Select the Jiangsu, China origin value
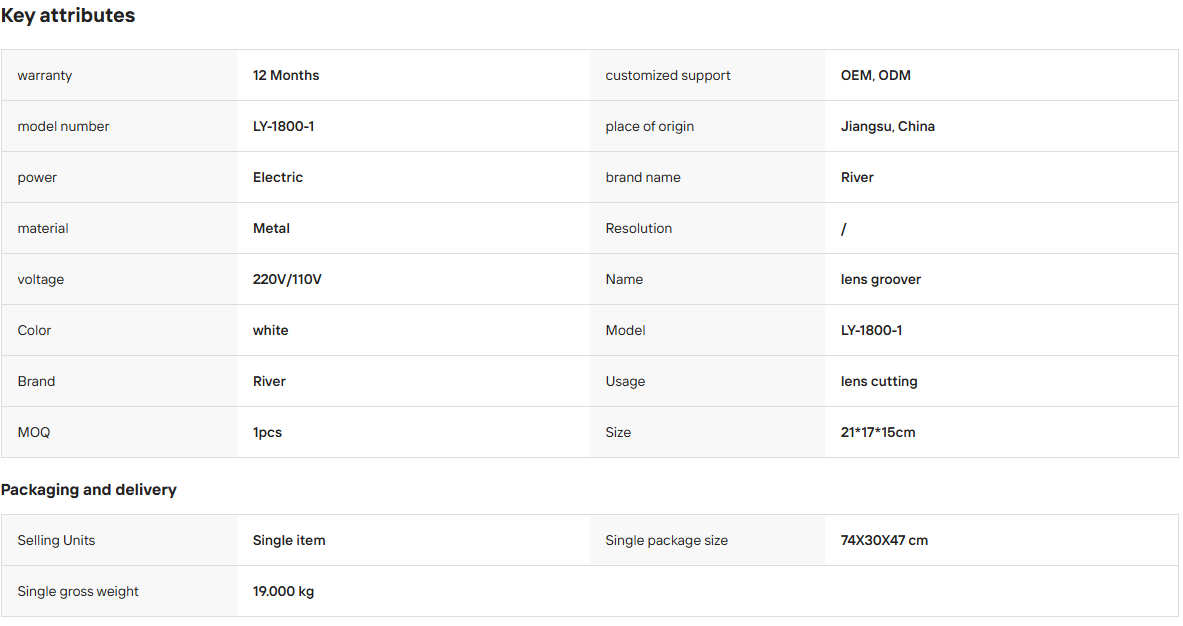This screenshot has height=626, width=1183. 888,127
